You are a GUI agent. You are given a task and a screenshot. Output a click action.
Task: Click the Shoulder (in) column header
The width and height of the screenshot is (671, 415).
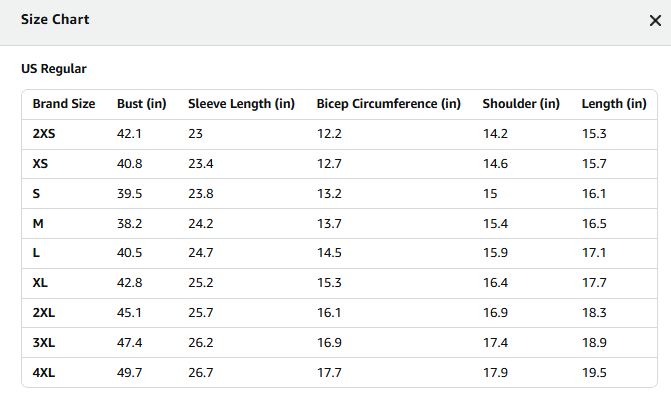[x=521, y=104]
